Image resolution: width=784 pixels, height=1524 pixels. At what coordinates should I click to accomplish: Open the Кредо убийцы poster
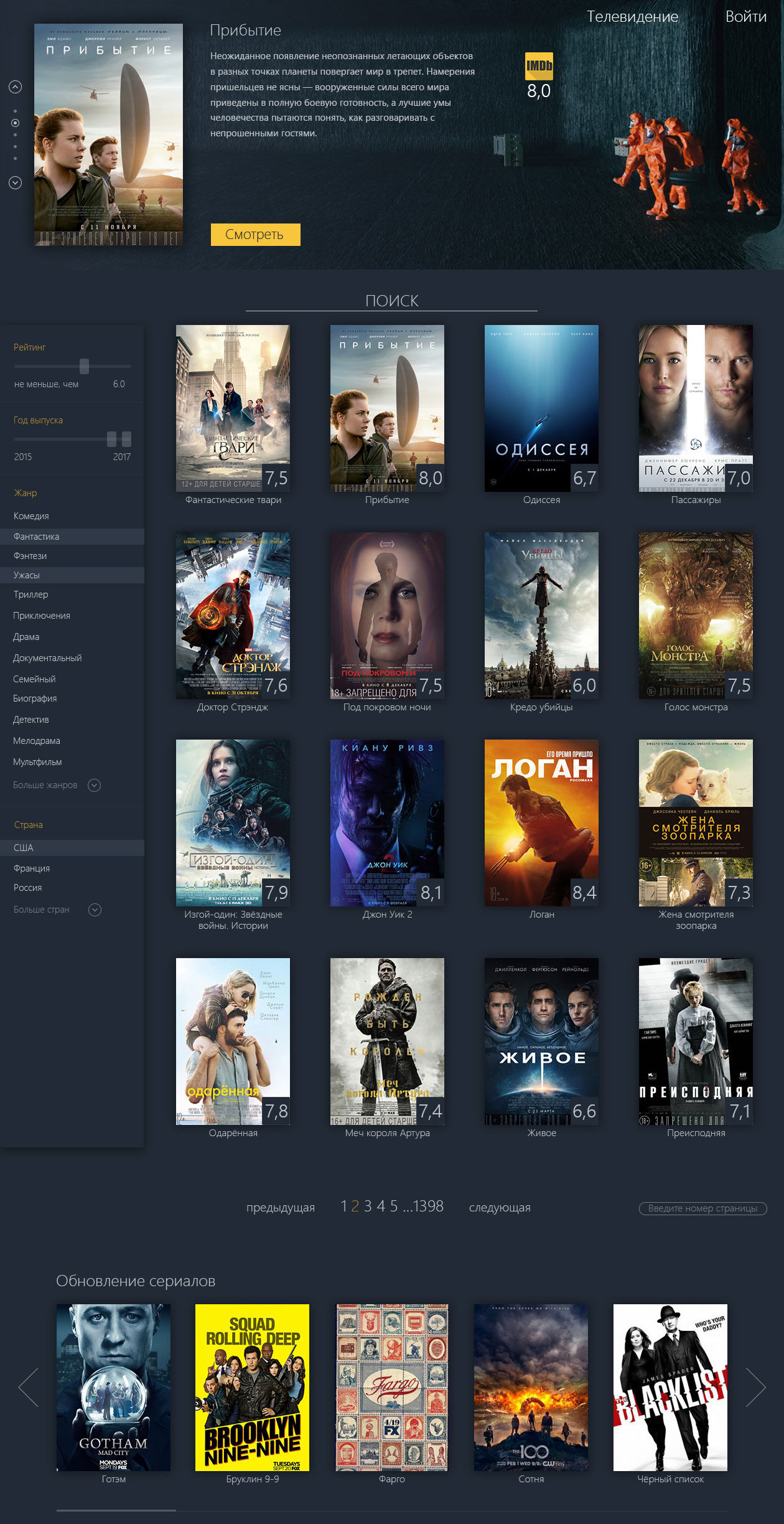[x=541, y=616]
